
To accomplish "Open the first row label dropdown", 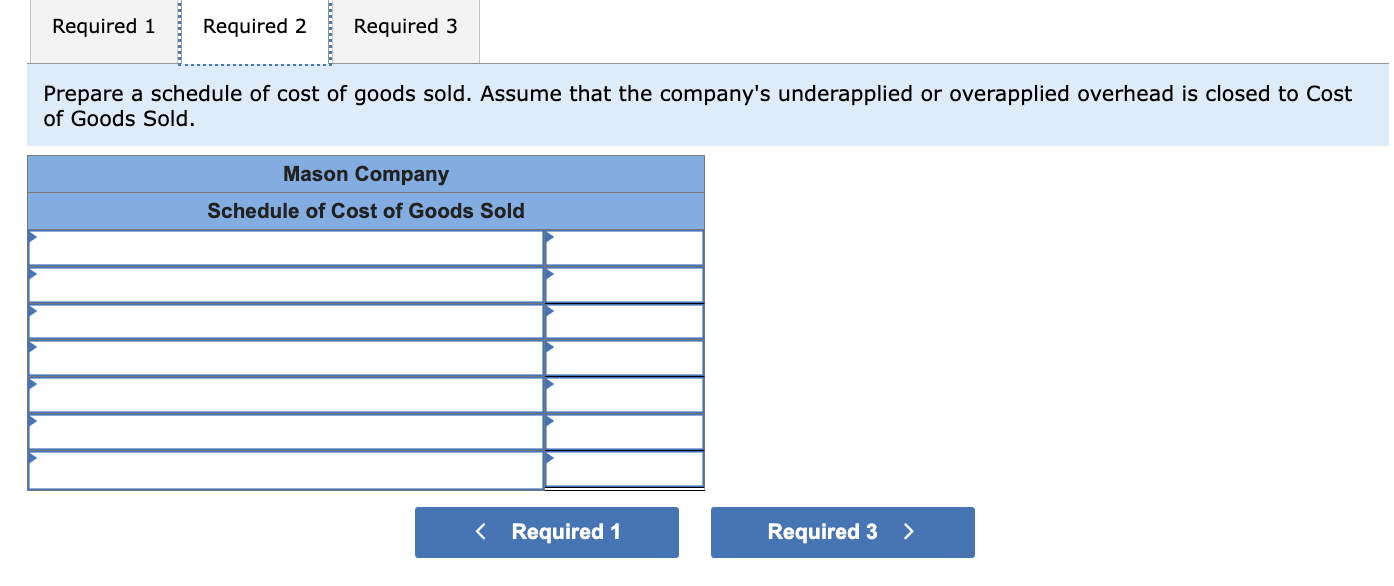I will click(x=287, y=247).
